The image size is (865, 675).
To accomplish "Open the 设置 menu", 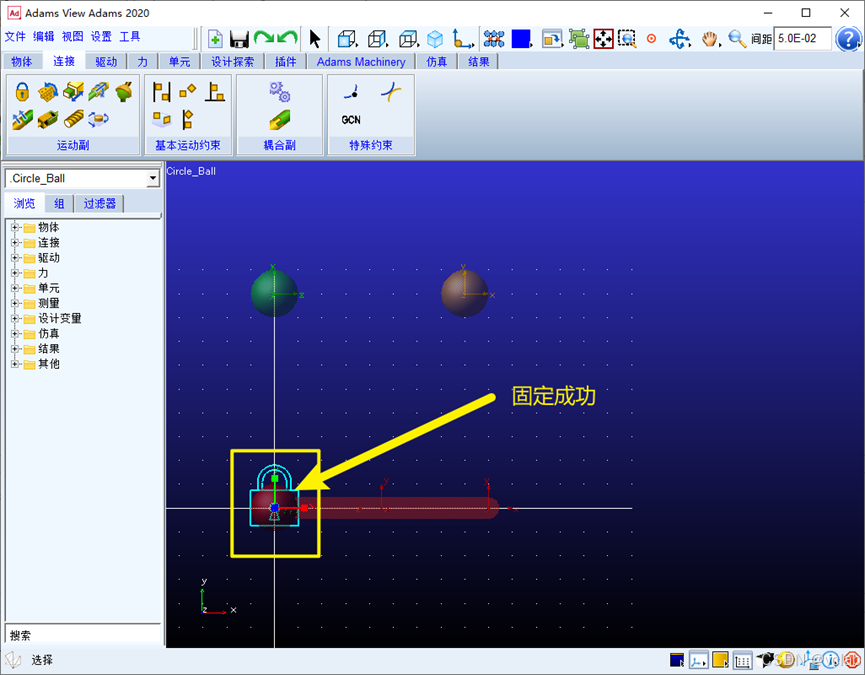I will [x=101, y=36].
